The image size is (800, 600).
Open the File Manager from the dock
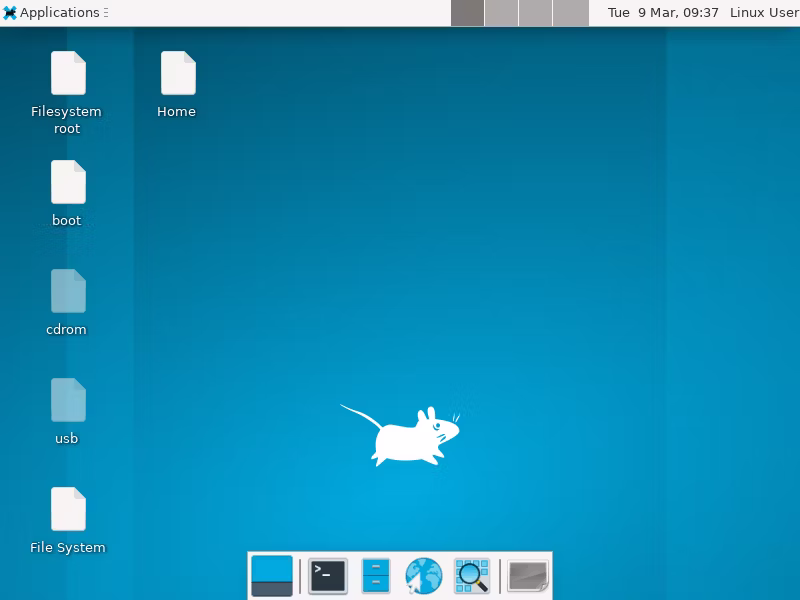point(376,576)
